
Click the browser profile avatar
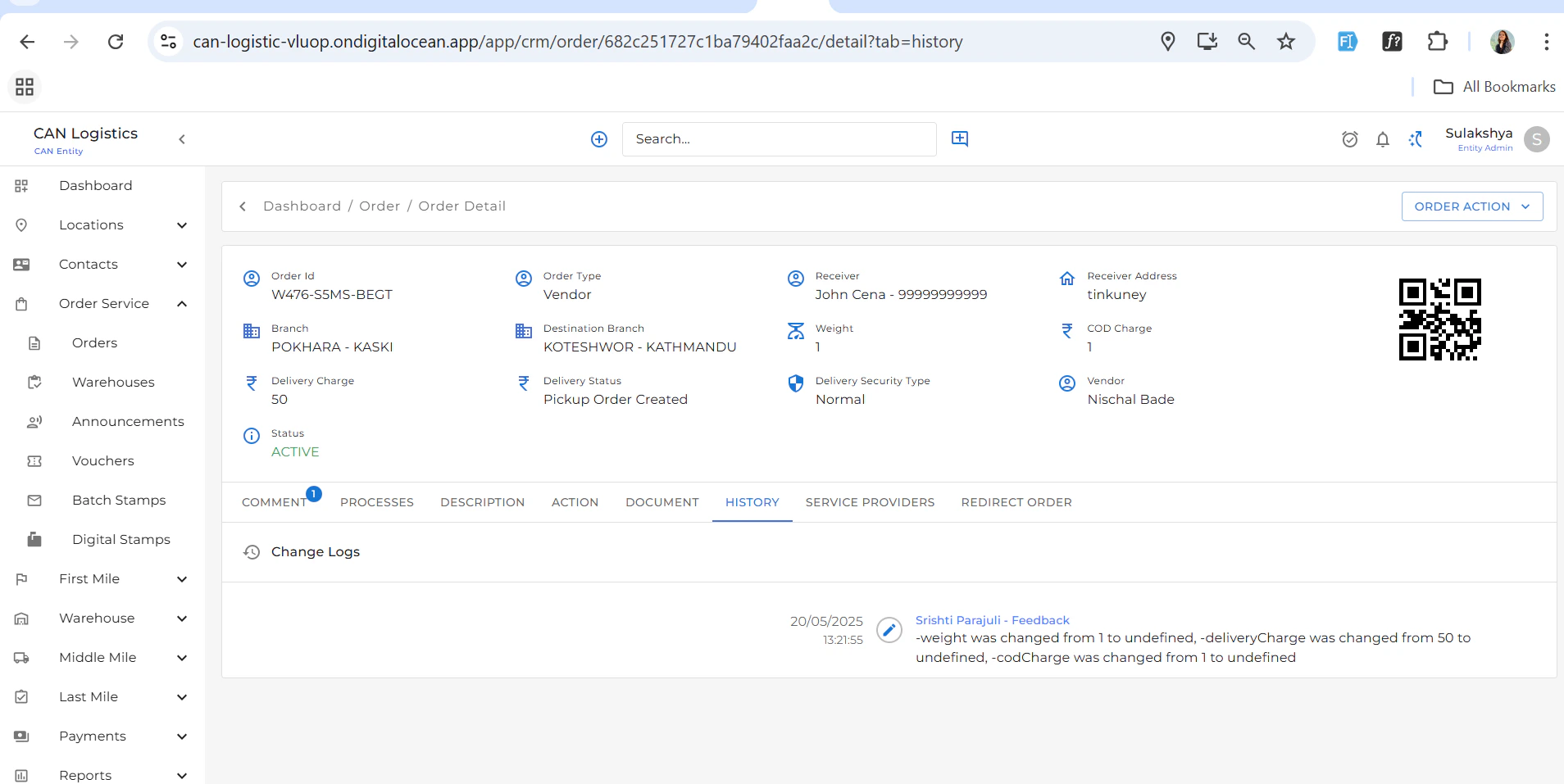pos(1502,41)
